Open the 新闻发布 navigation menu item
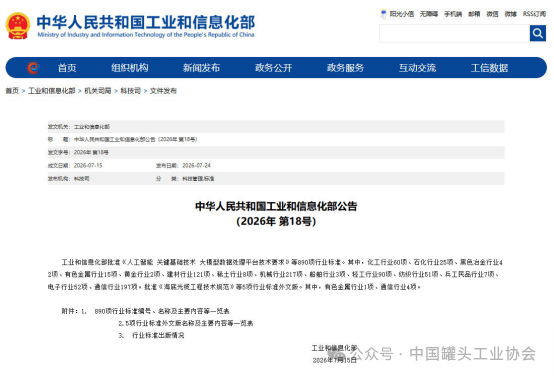This screenshot has height=376, width=554. (201, 68)
